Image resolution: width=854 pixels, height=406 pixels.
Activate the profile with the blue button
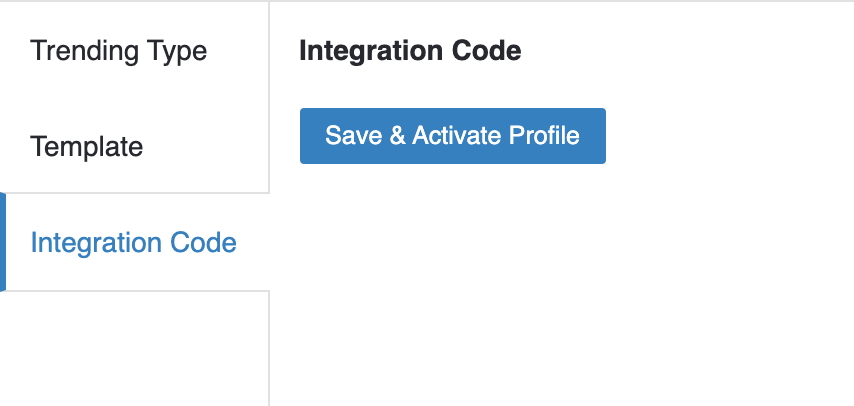(x=452, y=136)
